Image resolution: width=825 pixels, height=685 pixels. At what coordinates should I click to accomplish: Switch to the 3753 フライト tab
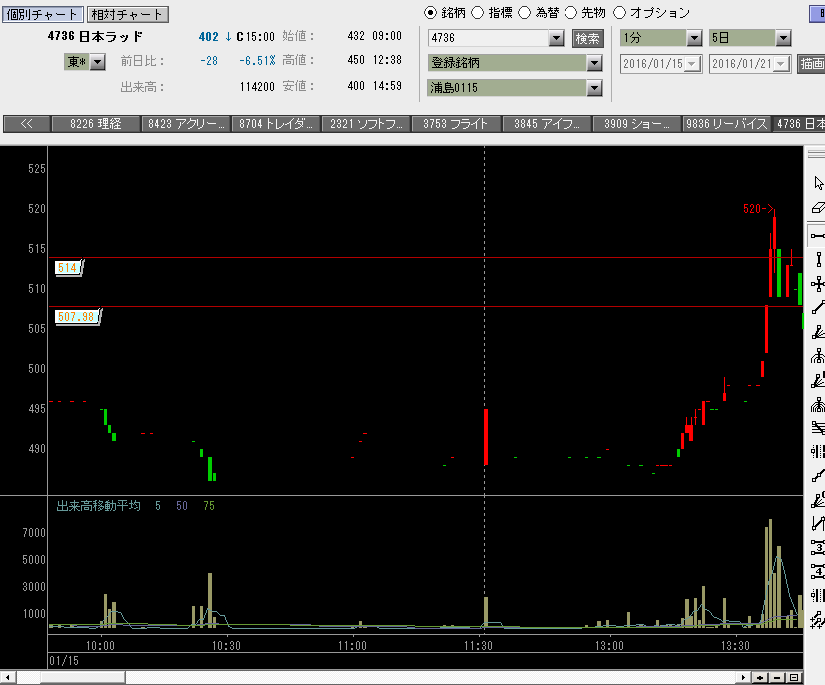(456, 124)
